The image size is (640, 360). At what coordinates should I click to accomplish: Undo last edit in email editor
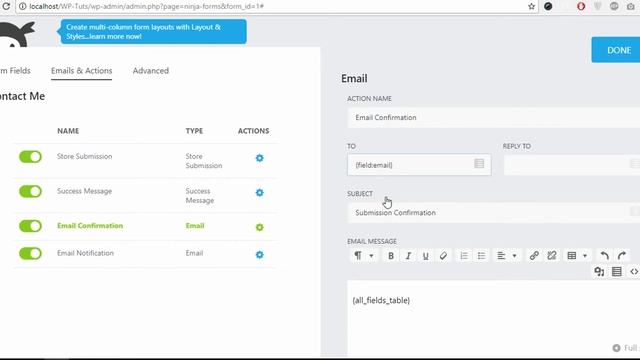pyautogui.click(x=604, y=256)
